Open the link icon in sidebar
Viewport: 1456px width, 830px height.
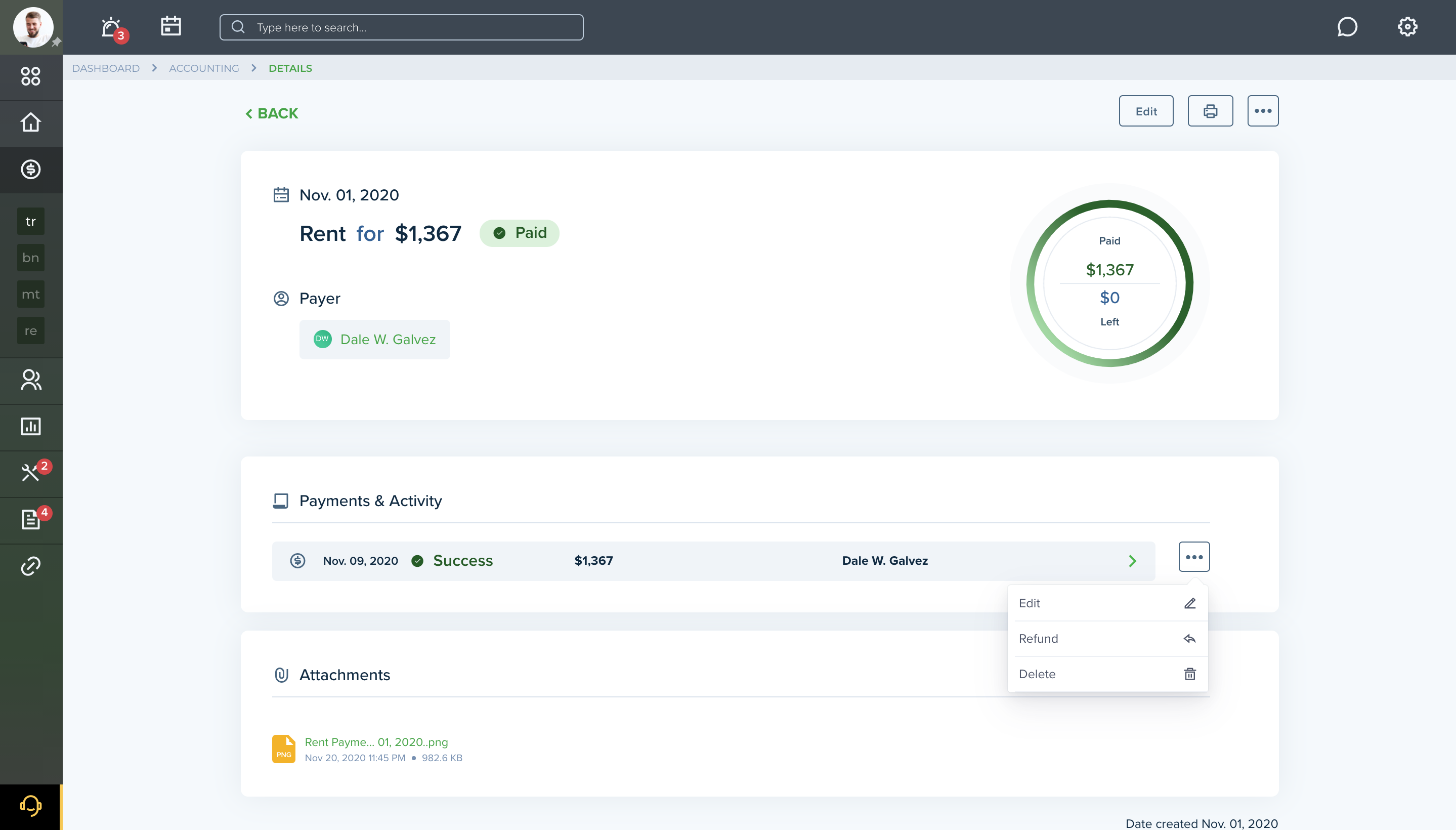click(31, 566)
